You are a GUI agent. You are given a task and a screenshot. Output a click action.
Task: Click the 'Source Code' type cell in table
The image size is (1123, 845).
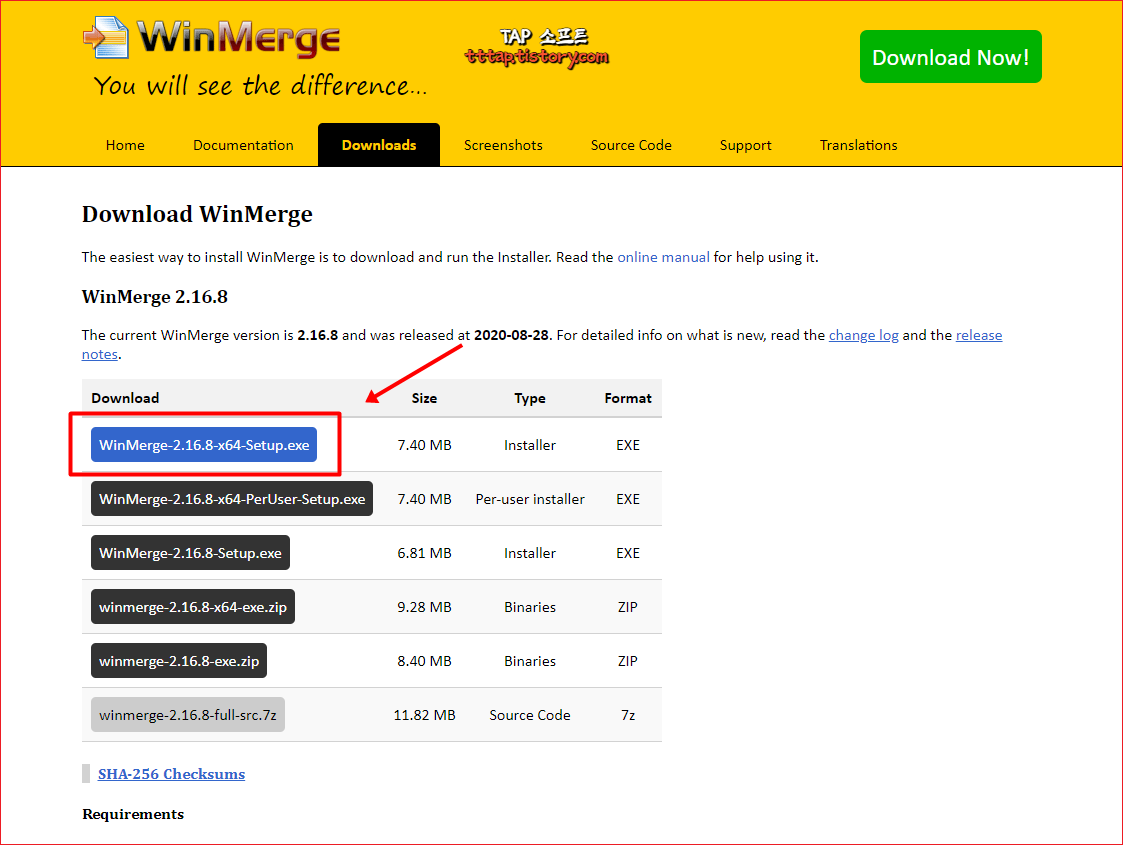(x=530, y=715)
